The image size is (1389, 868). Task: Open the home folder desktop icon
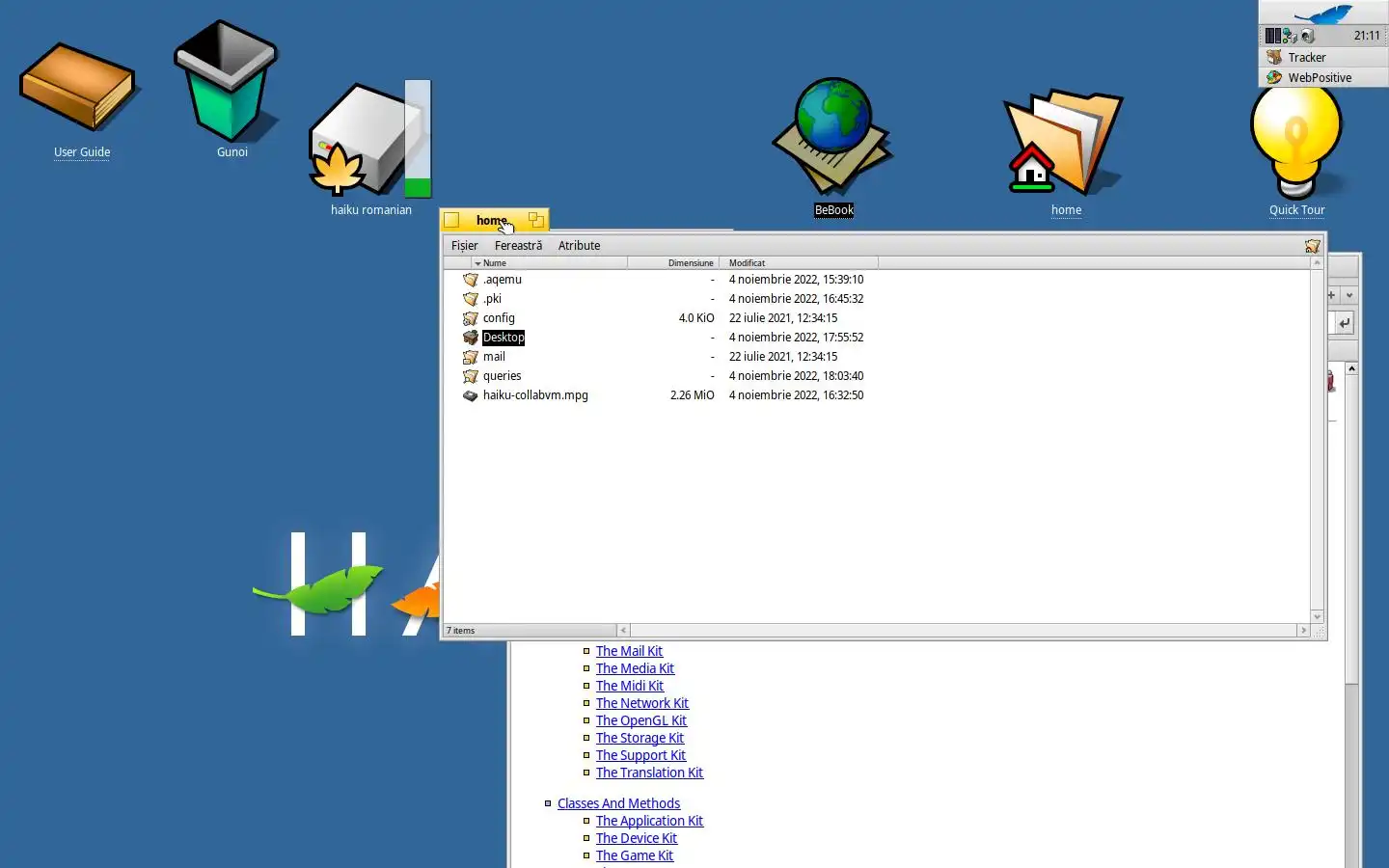[x=1065, y=142]
